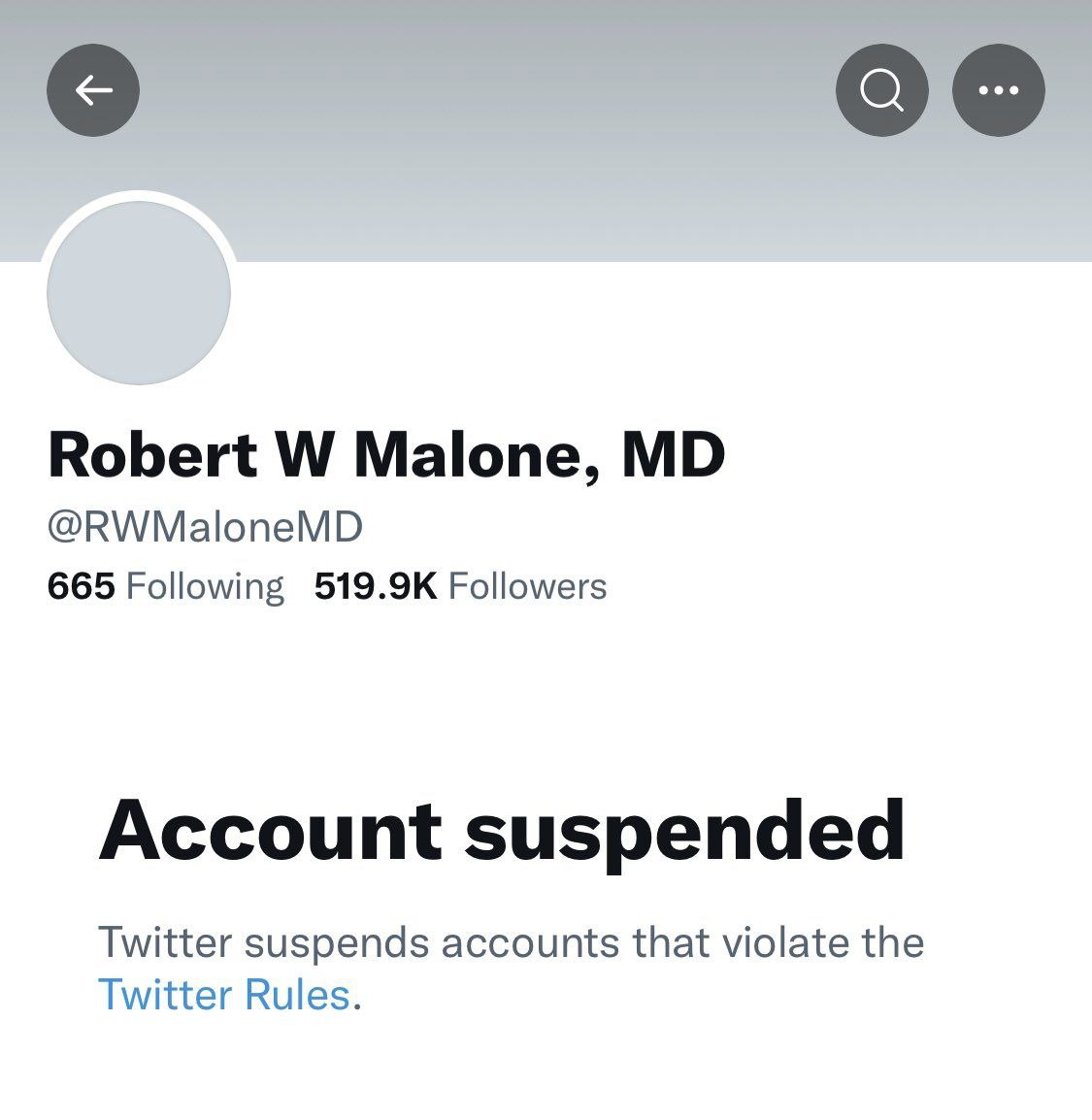Tap the blank grey profile avatar
1092x1120 pixels.
tap(139, 292)
